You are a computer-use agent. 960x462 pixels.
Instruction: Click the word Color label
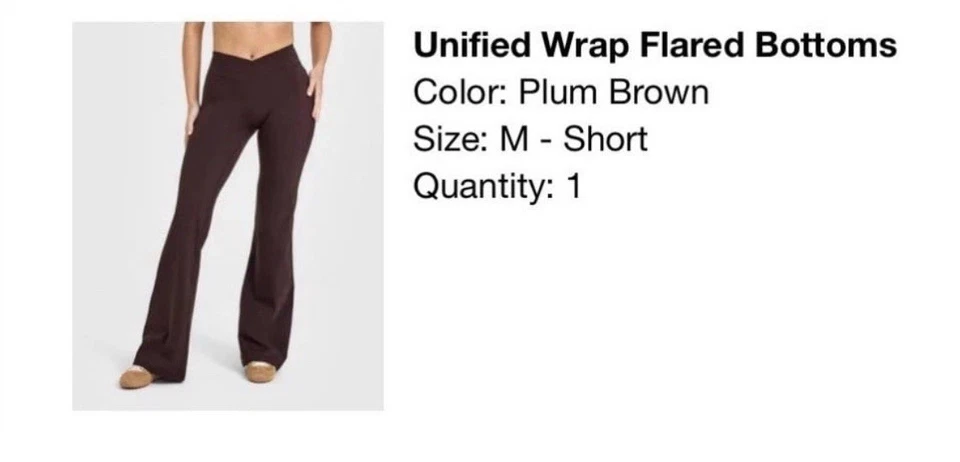click(x=456, y=92)
